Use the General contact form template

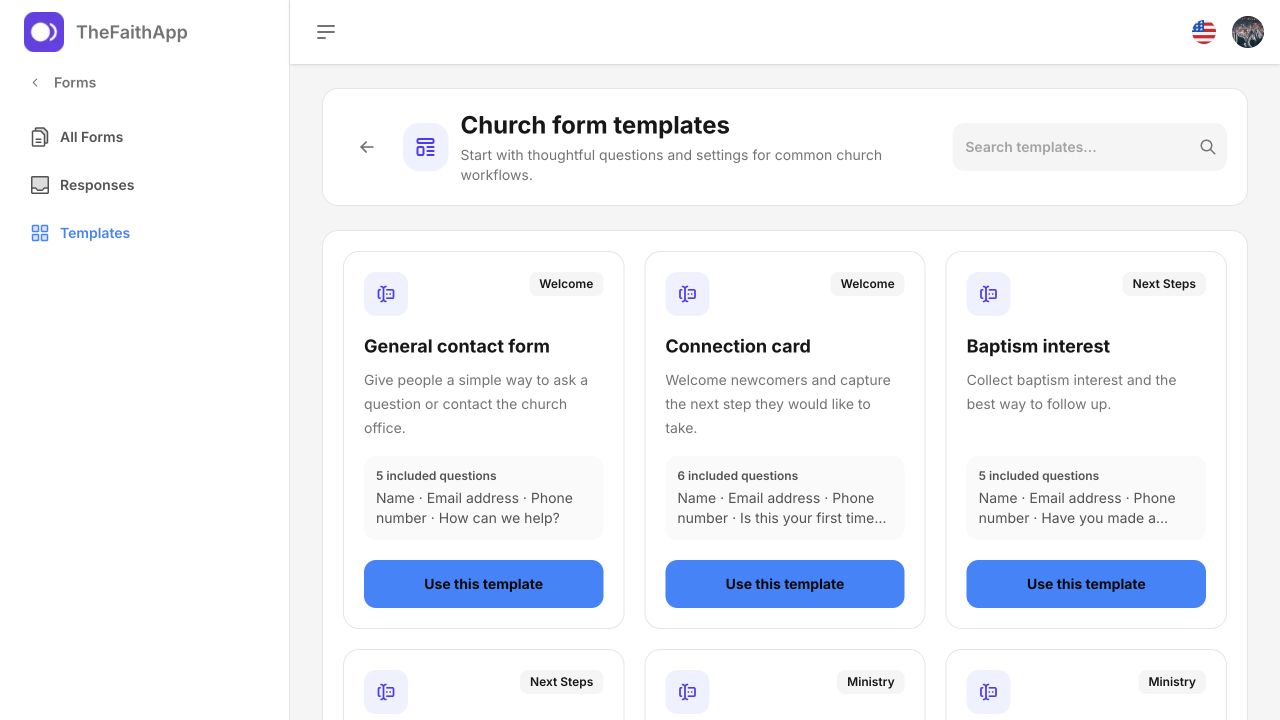tap(483, 584)
